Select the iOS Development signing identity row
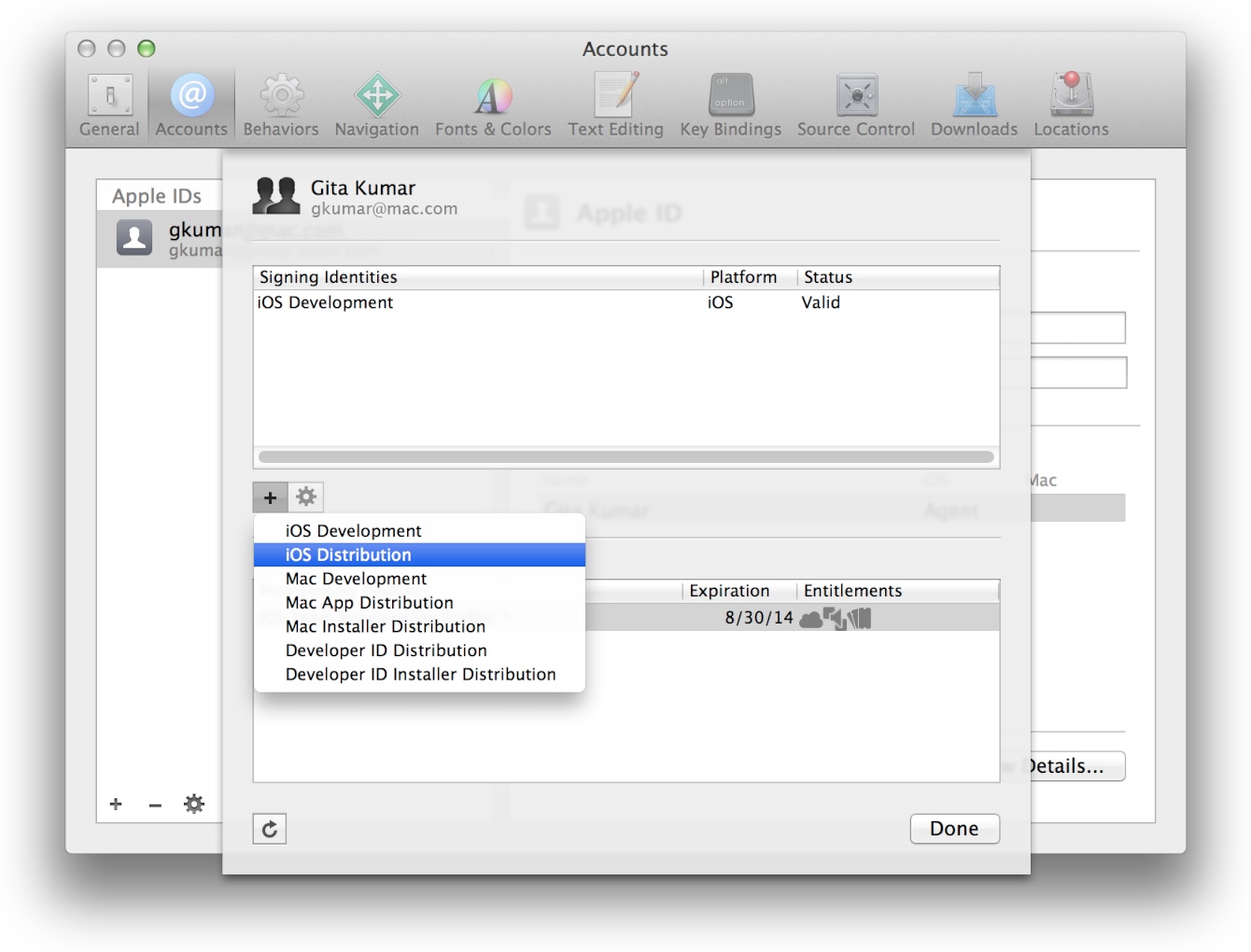This screenshot has width=1251, height=952. click(626, 302)
